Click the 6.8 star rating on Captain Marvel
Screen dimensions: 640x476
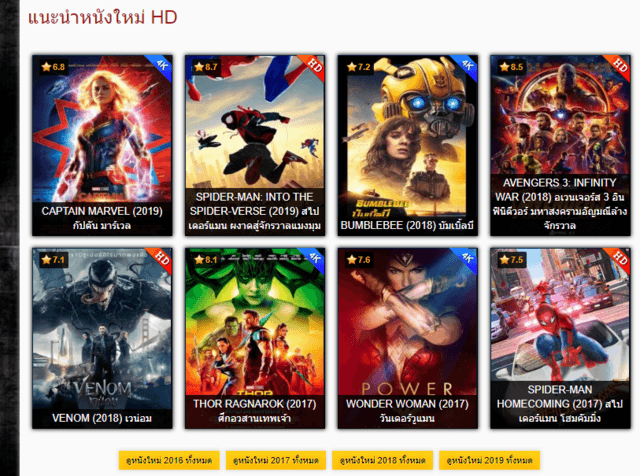[x=53, y=67]
